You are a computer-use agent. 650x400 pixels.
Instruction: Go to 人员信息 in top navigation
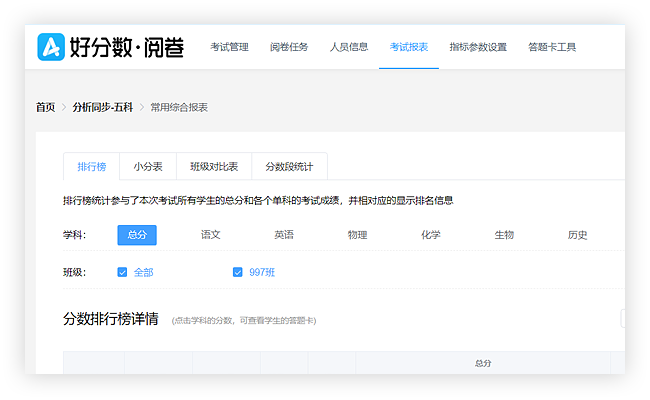coord(349,47)
